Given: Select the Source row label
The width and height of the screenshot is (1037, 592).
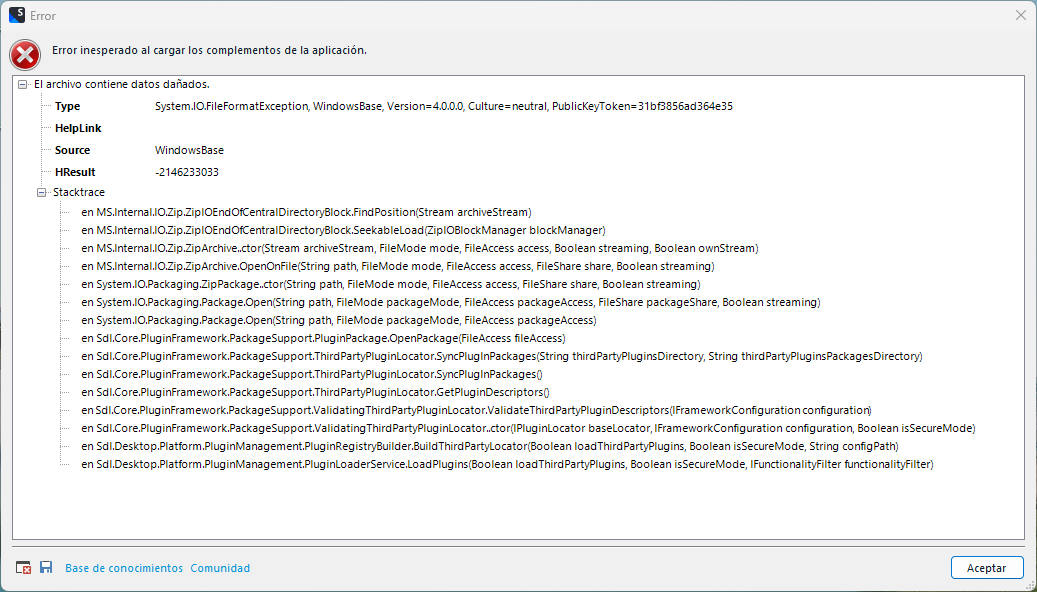Looking at the screenshot, I should tap(72, 150).
